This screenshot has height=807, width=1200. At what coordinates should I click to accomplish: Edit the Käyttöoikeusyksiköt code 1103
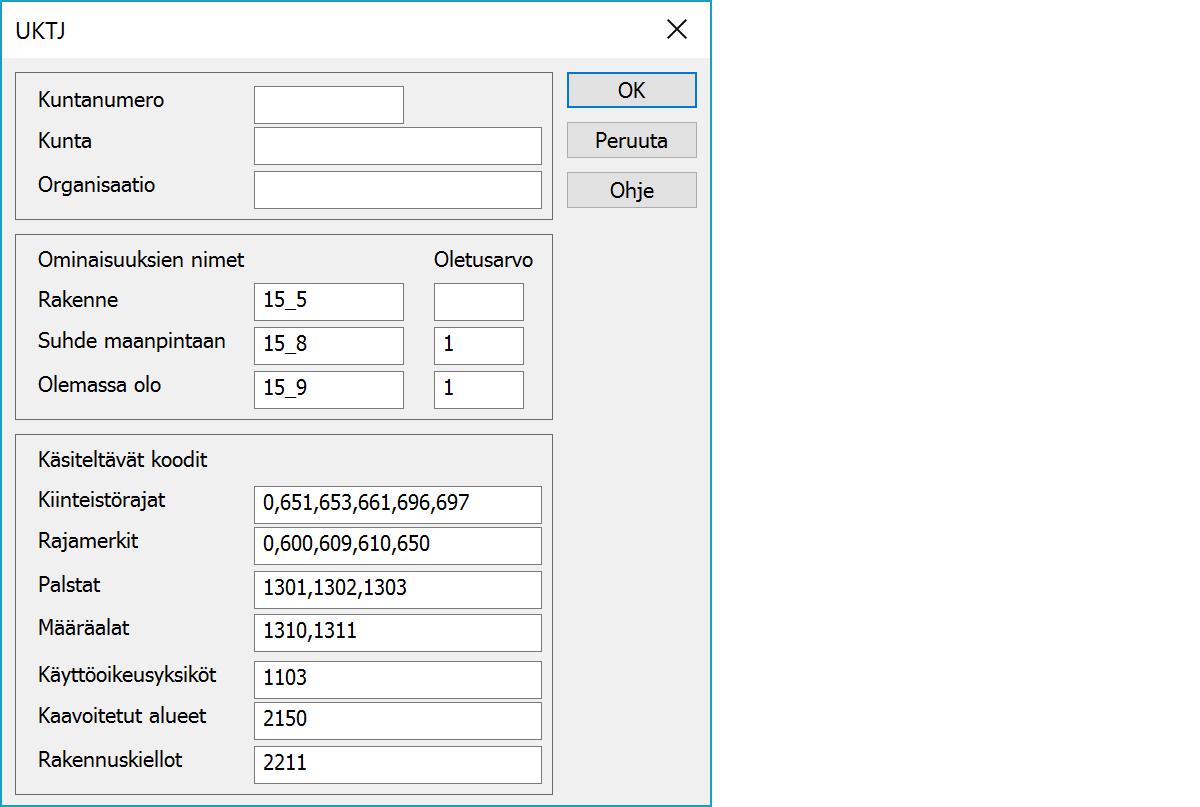click(x=397, y=679)
